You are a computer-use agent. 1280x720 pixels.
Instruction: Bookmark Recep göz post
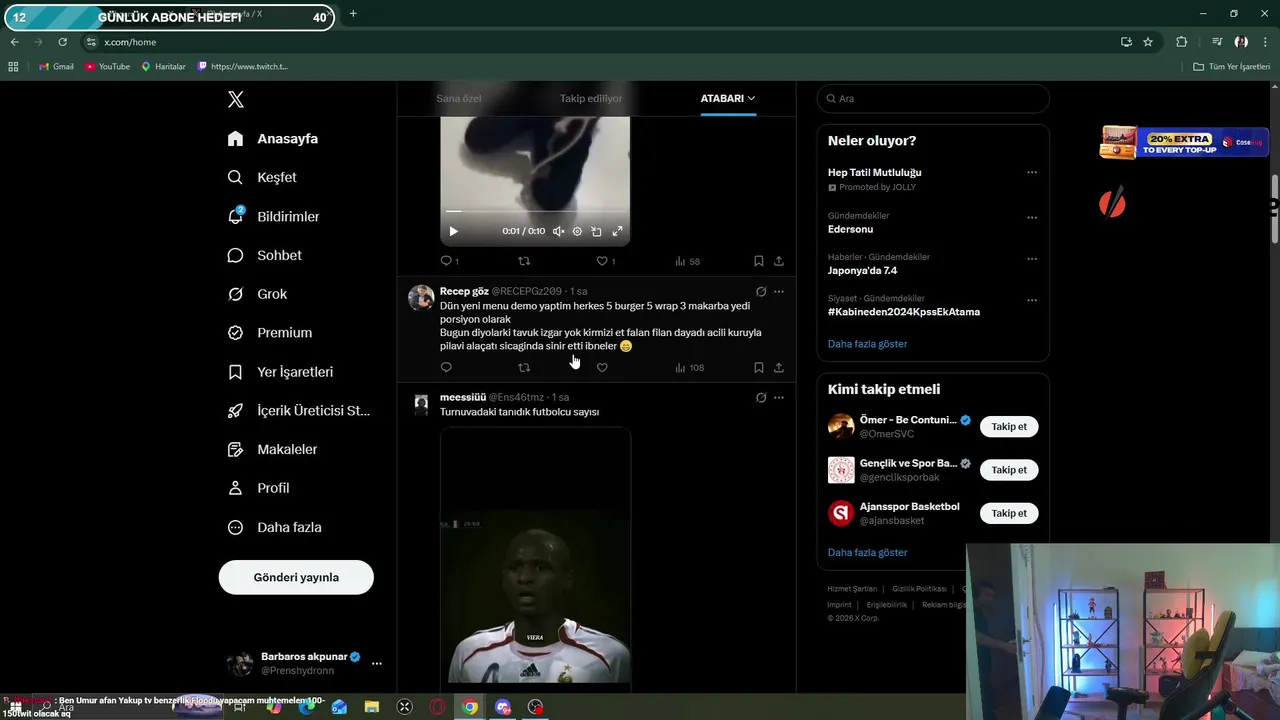[758, 367]
